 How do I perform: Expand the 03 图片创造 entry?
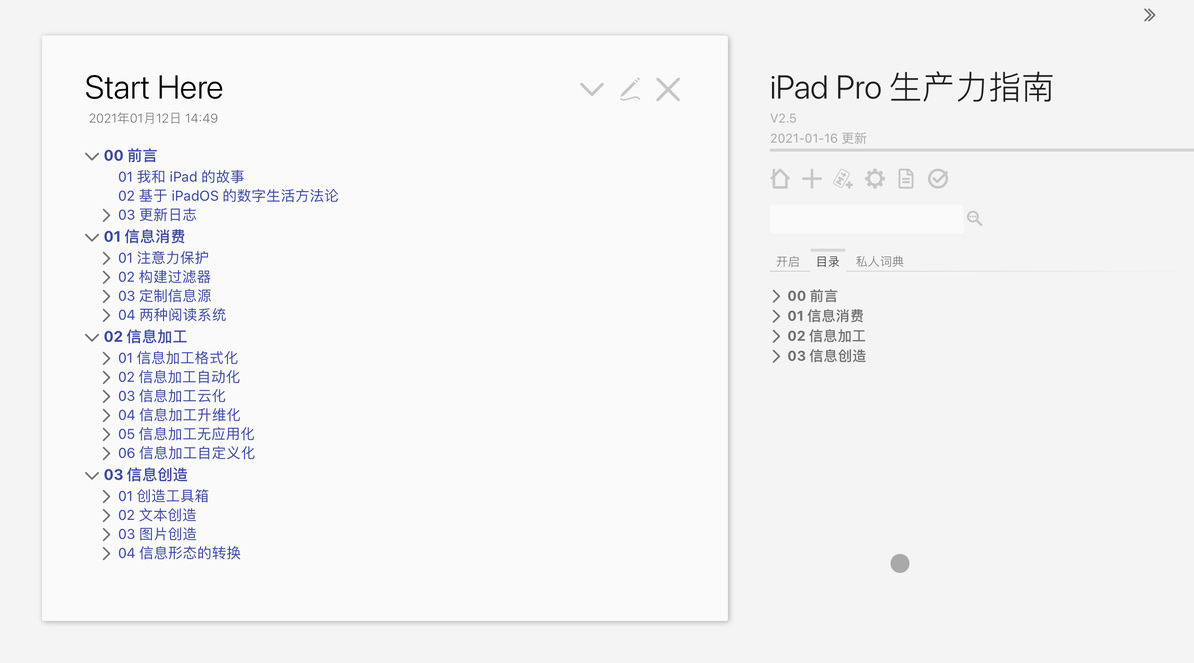[107, 534]
